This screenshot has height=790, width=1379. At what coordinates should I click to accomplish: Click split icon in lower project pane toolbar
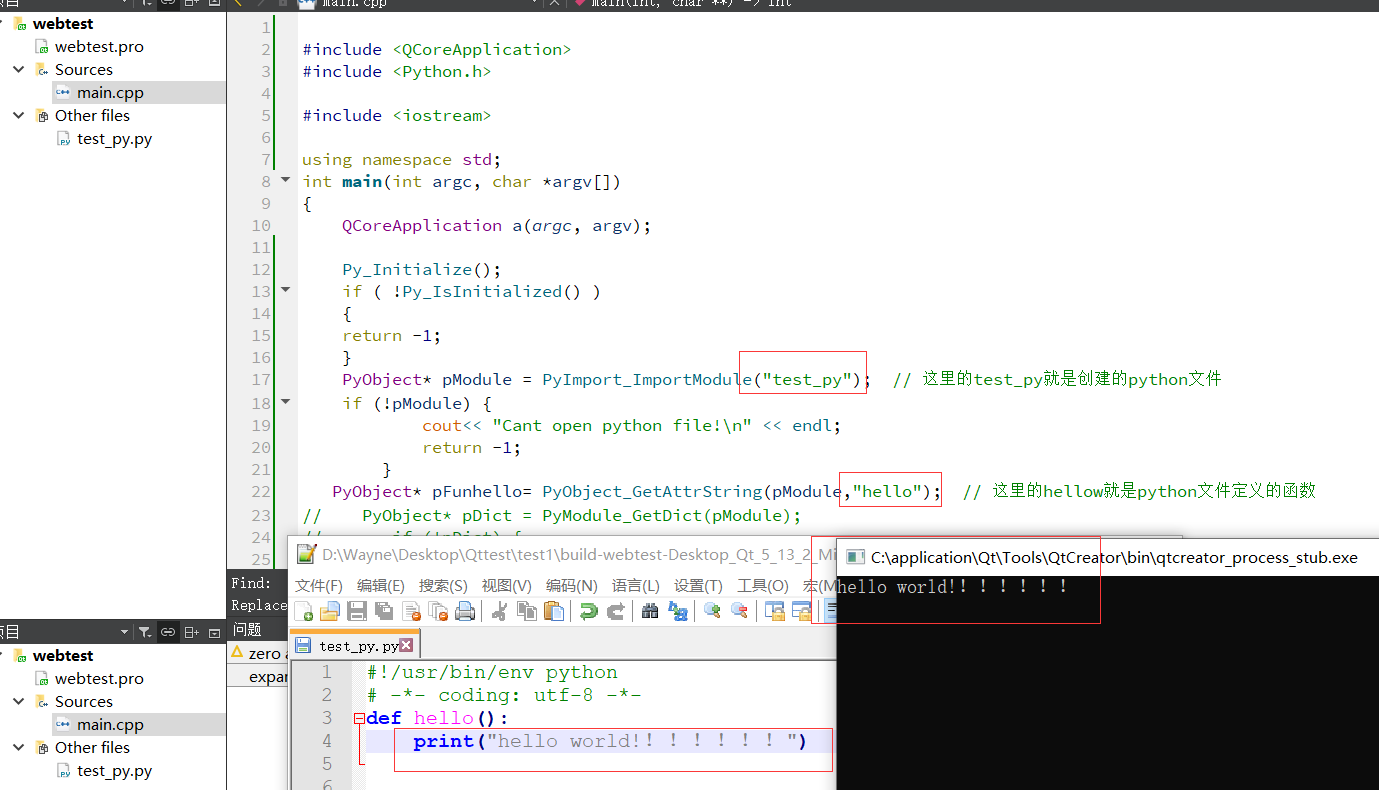pos(191,632)
